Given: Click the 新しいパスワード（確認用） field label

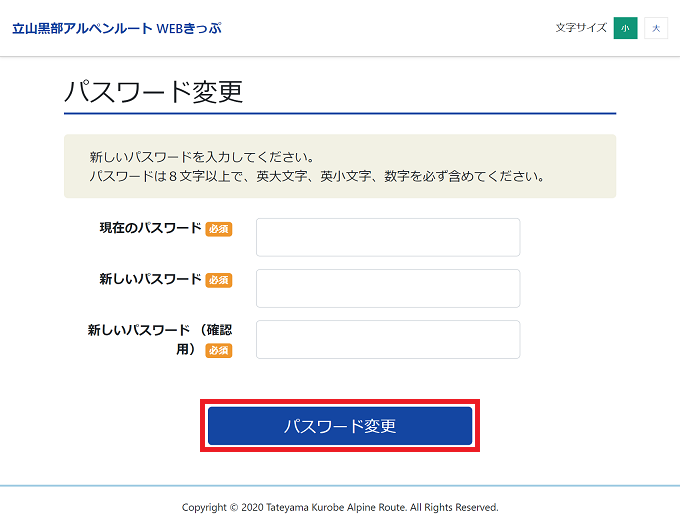Looking at the screenshot, I should pos(160,330).
